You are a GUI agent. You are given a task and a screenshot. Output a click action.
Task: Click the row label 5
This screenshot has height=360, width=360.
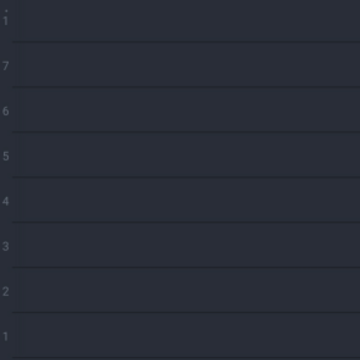point(5,156)
